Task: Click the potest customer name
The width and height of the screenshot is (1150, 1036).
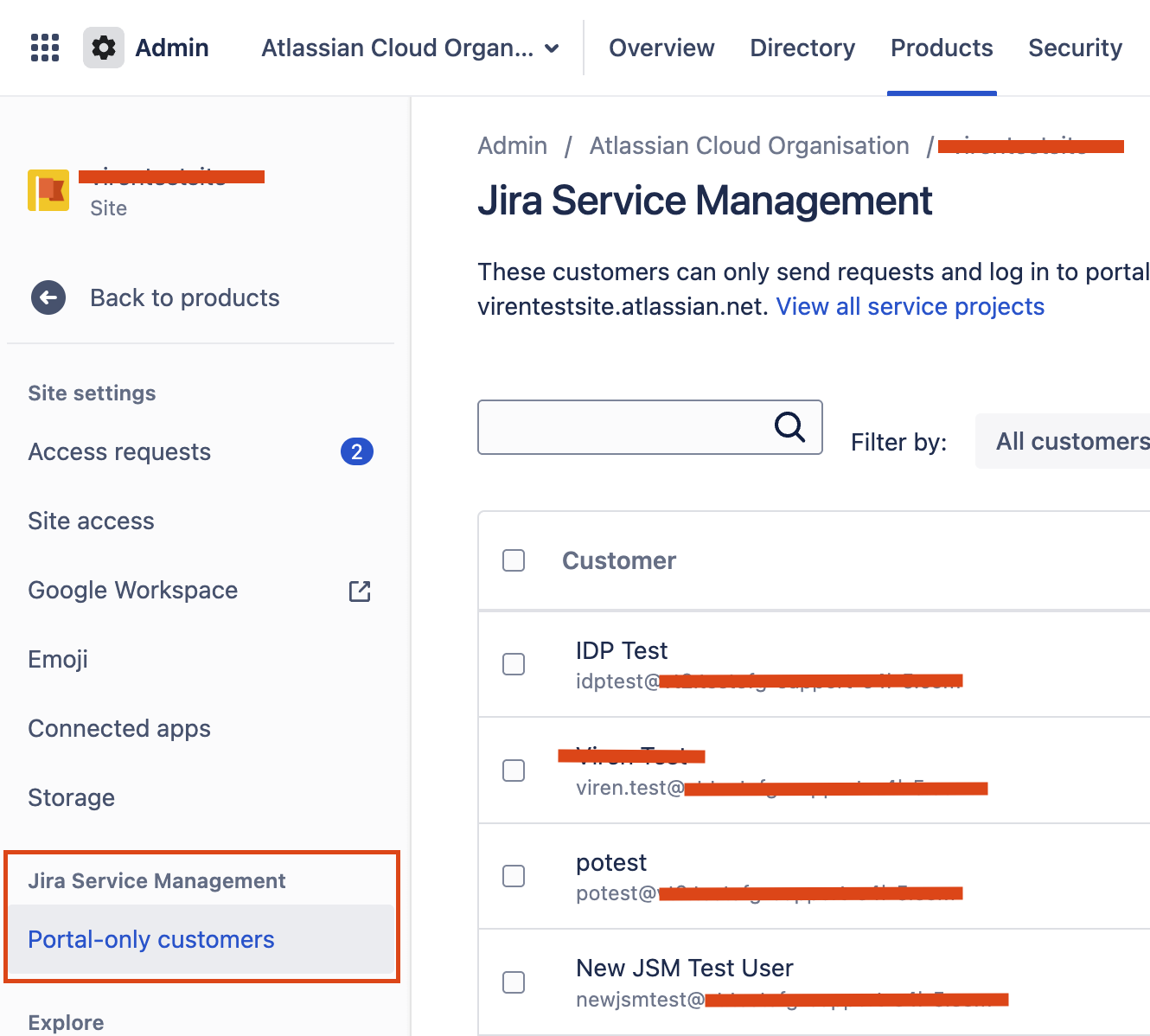Action: pyautogui.click(x=611, y=862)
